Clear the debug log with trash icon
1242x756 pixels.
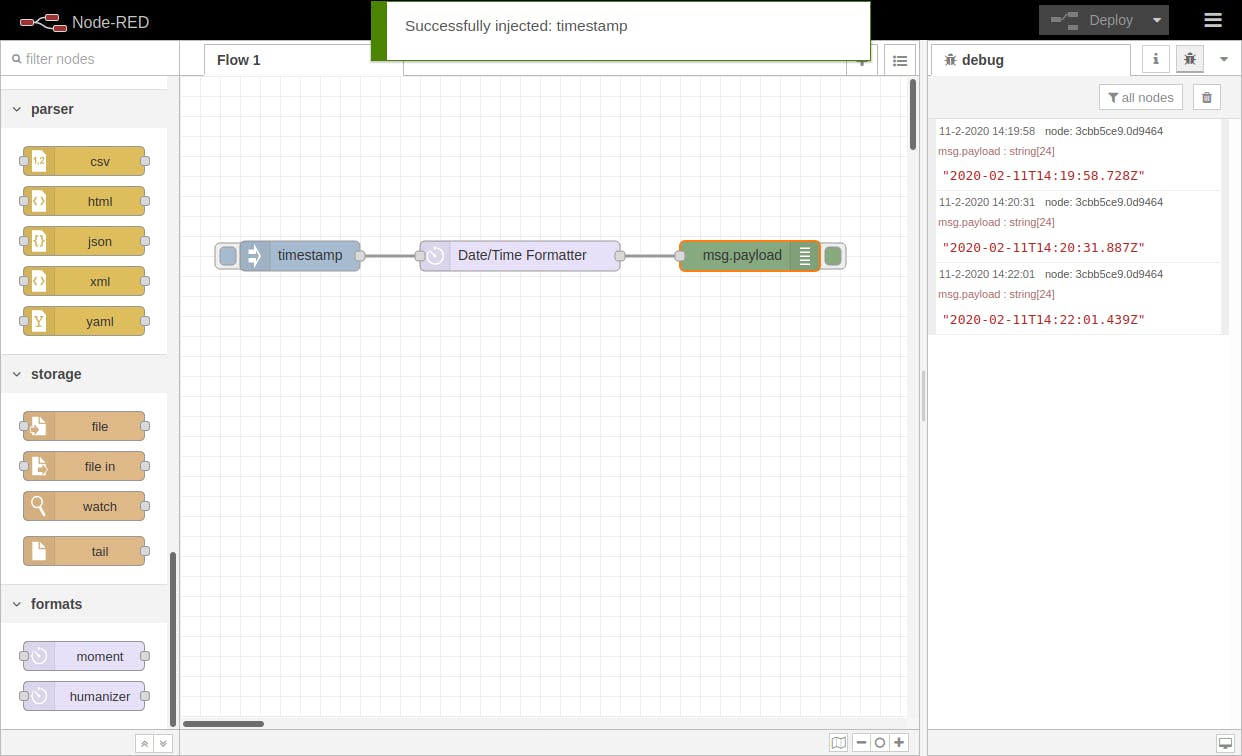[x=1207, y=97]
